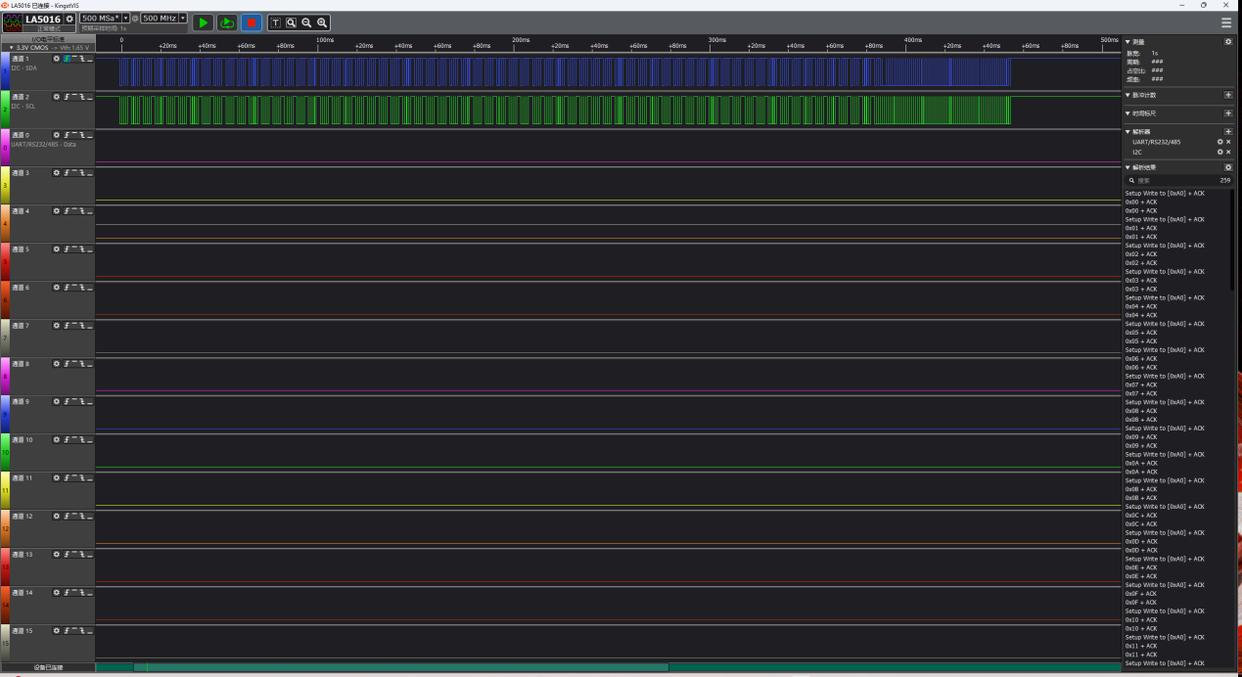Click the channel 2 green color swatch

pyautogui.click(x=5, y=109)
